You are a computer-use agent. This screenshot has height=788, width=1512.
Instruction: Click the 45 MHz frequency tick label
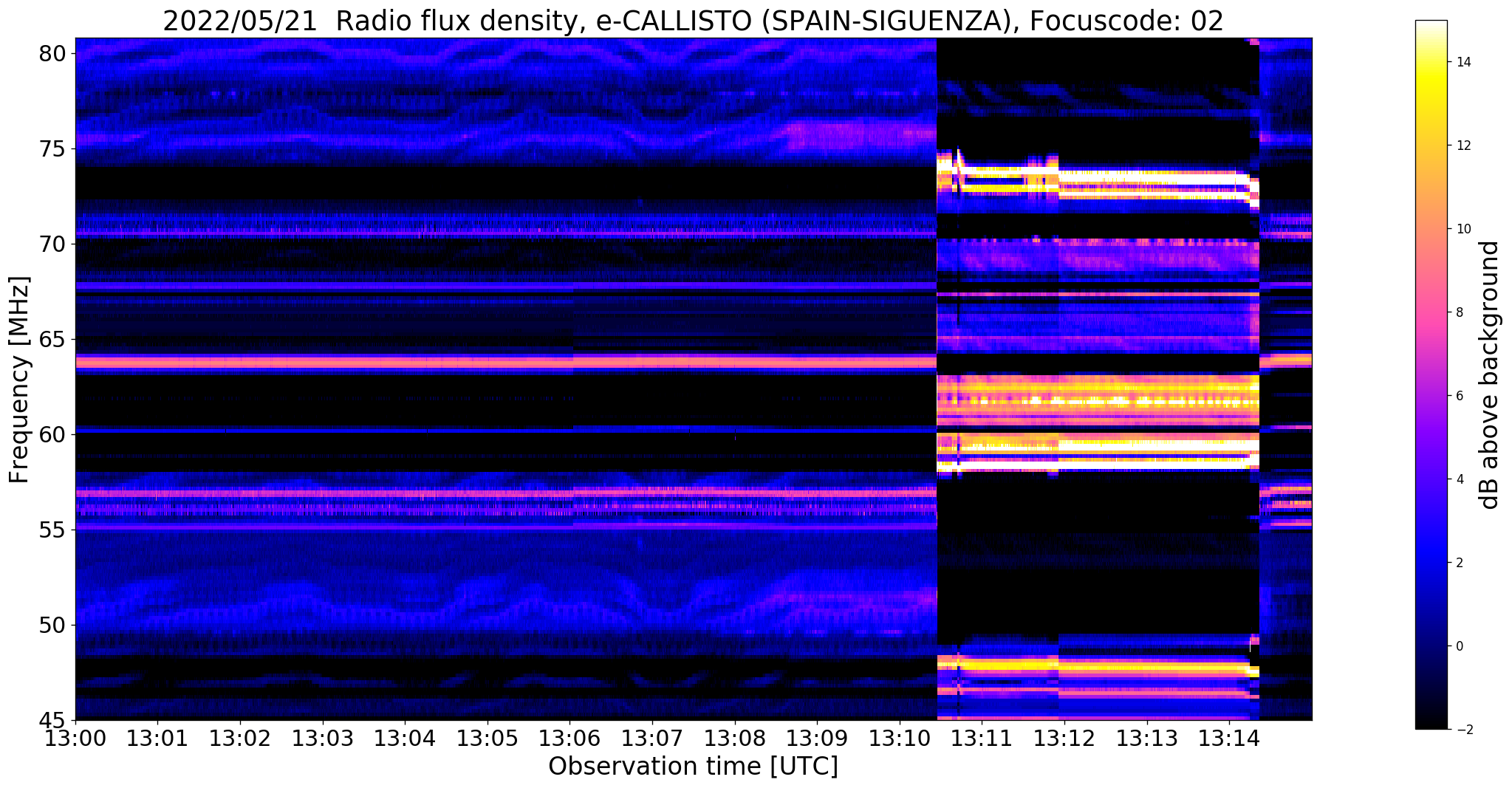click(x=52, y=721)
